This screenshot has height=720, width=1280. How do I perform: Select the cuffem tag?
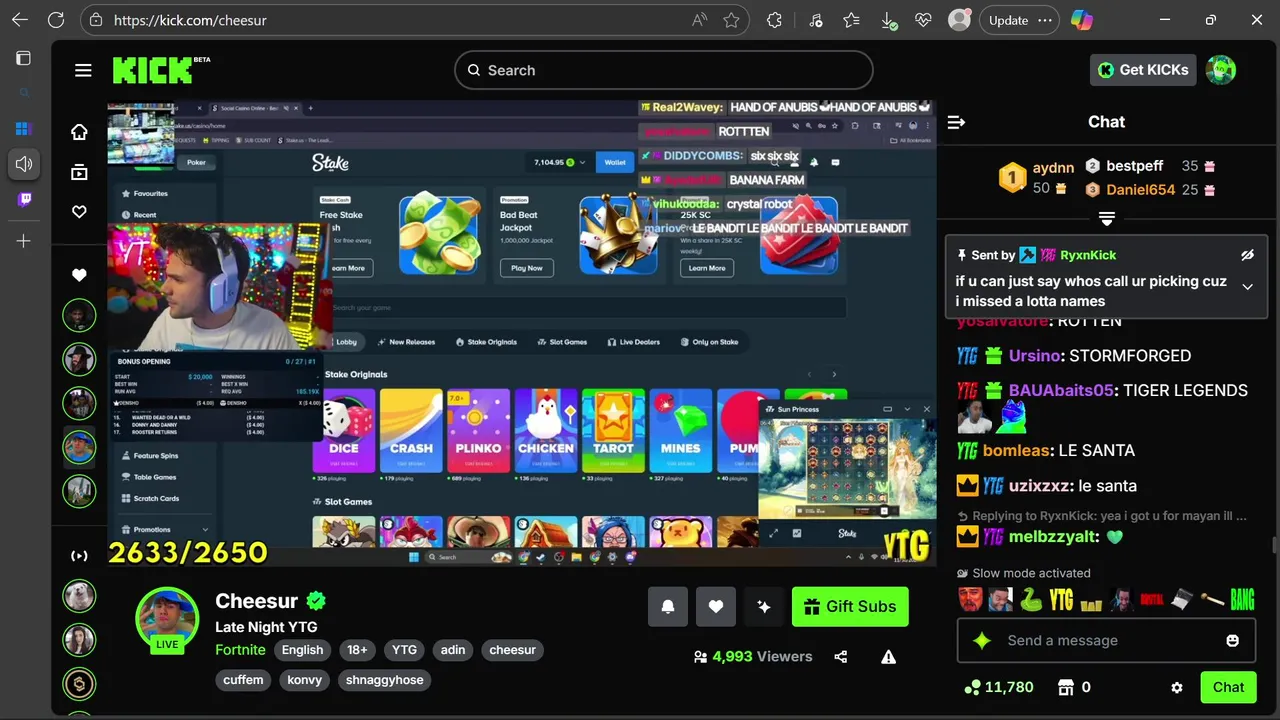click(x=243, y=680)
